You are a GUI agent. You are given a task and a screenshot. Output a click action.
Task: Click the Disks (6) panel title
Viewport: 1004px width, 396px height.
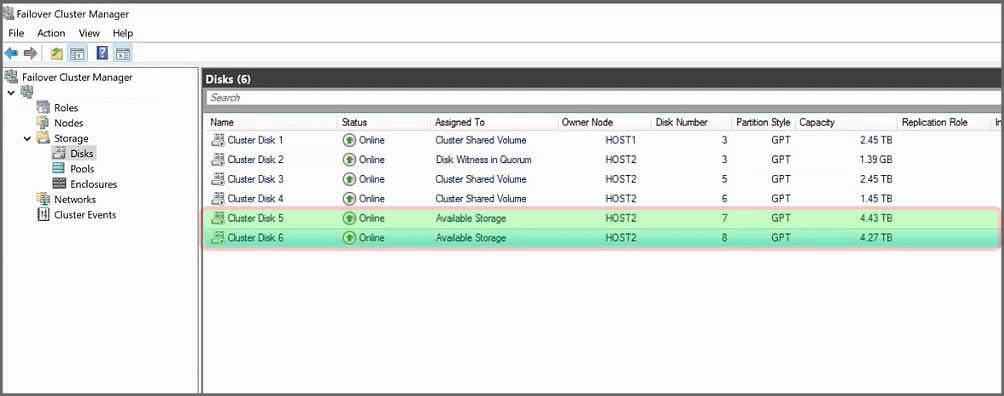click(x=228, y=79)
